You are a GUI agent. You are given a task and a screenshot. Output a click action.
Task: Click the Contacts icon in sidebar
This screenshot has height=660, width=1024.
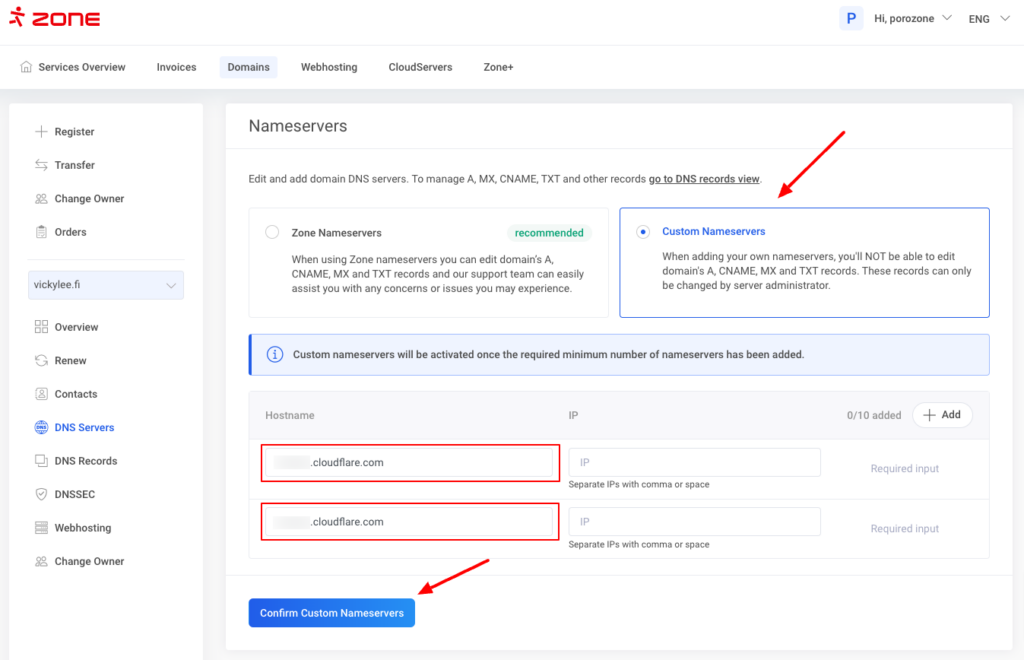point(41,394)
